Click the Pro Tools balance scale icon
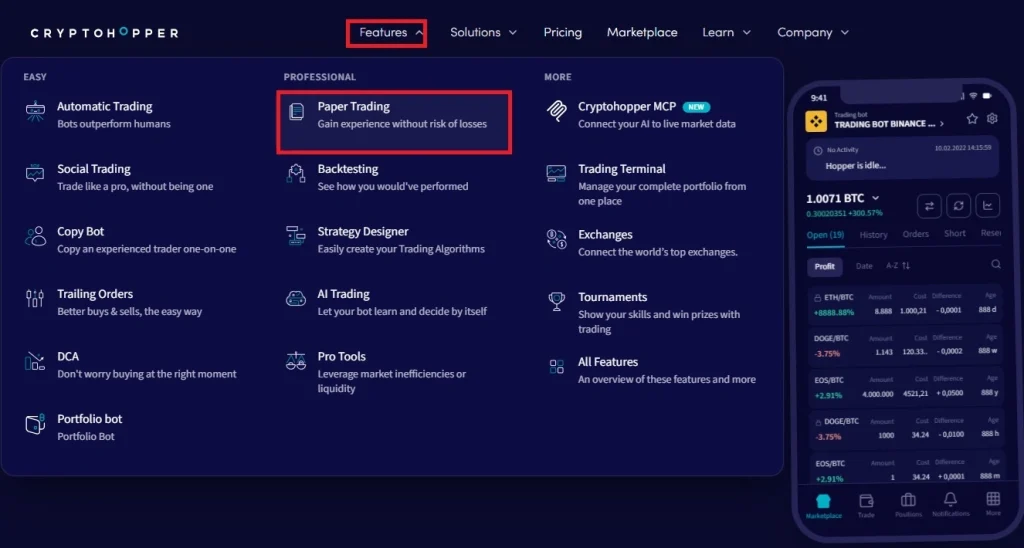The height and width of the screenshot is (548, 1024). [296, 361]
